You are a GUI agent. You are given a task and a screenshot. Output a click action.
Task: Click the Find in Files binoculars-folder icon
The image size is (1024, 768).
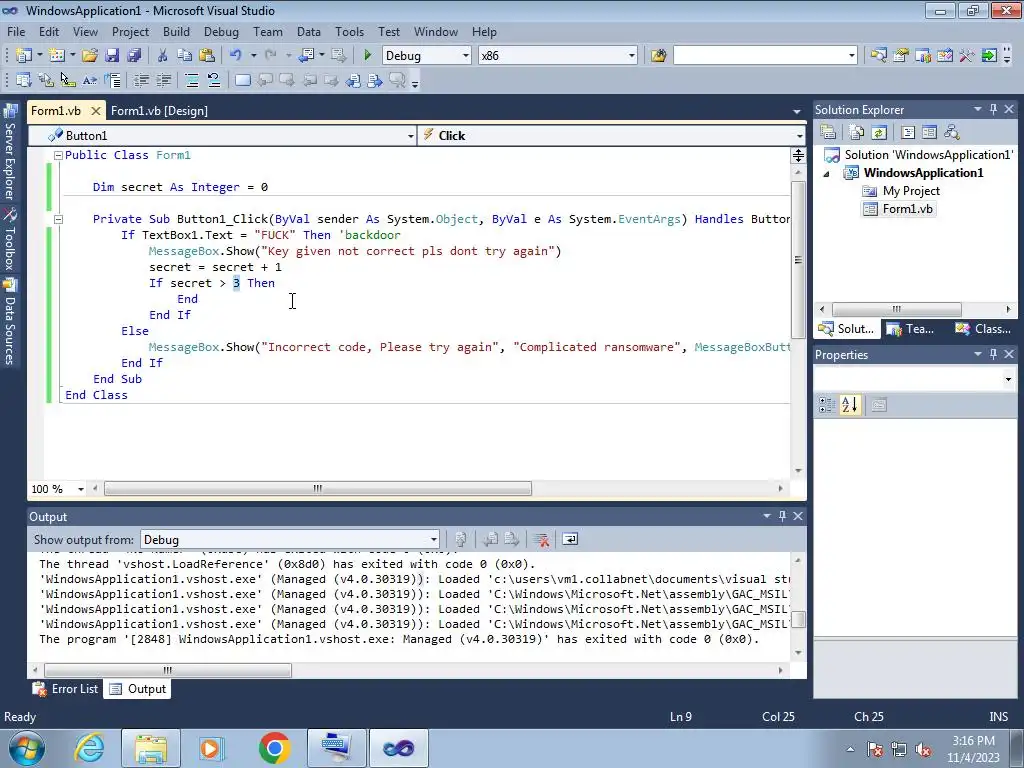point(658,56)
